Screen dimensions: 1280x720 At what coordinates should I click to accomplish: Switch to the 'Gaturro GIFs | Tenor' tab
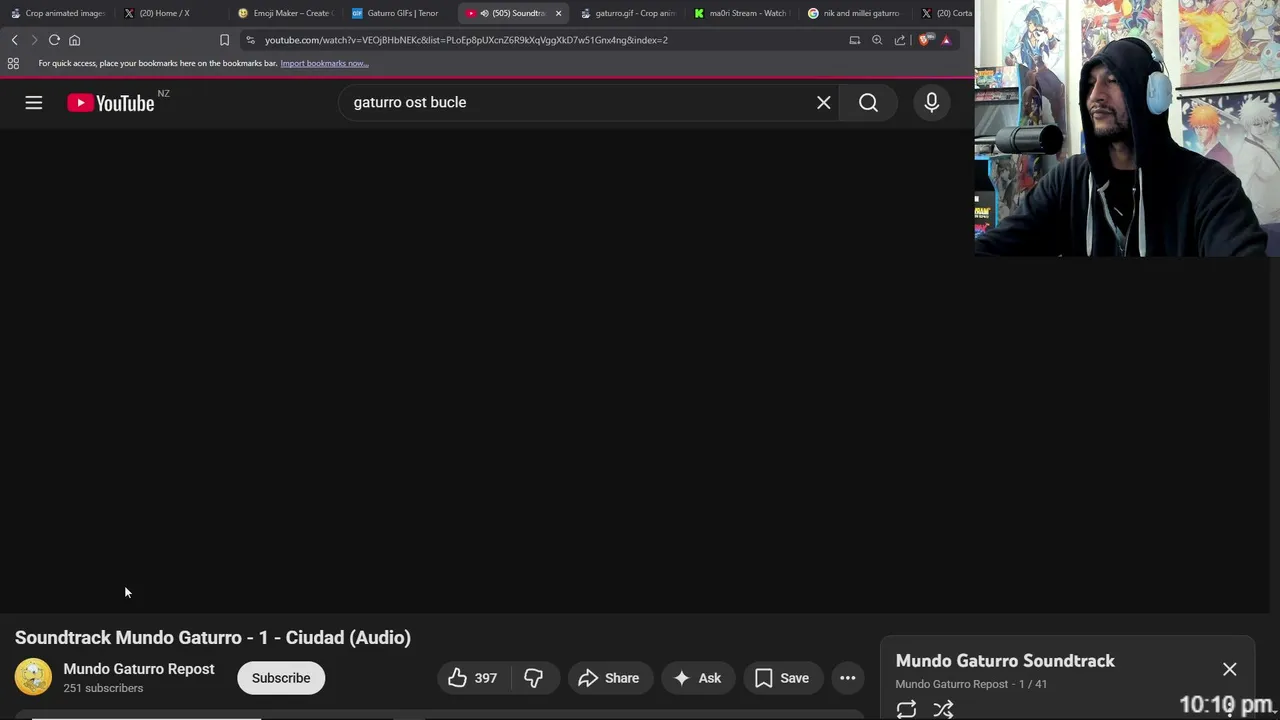(x=400, y=13)
